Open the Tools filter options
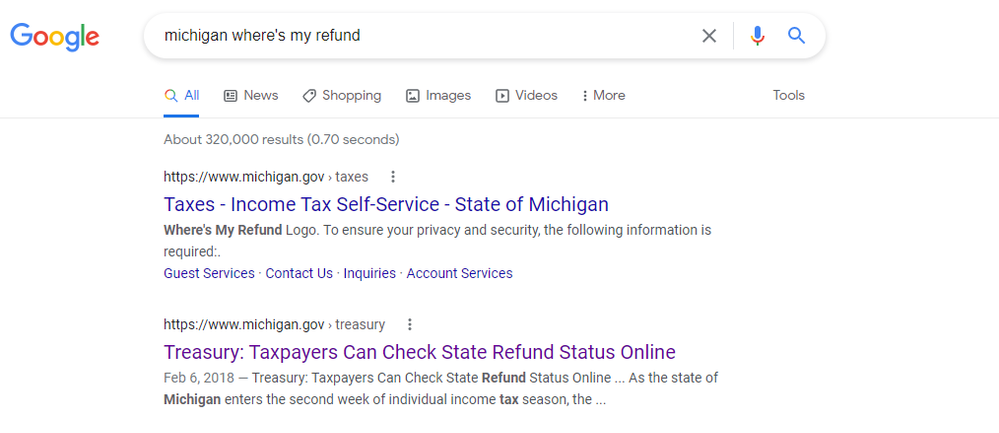This screenshot has height=433, width=999. [789, 96]
